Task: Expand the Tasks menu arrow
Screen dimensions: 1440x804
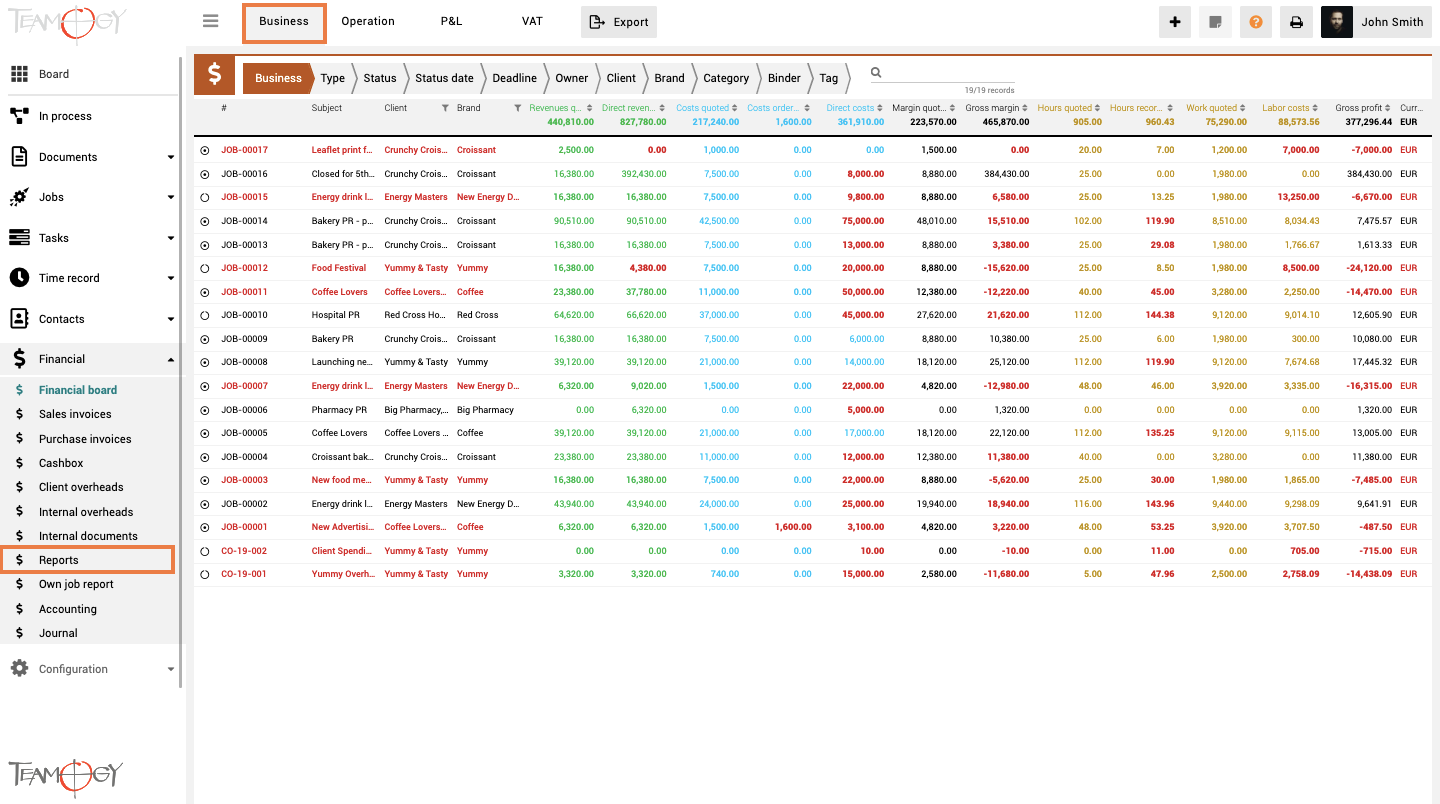Action: [x=171, y=238]
